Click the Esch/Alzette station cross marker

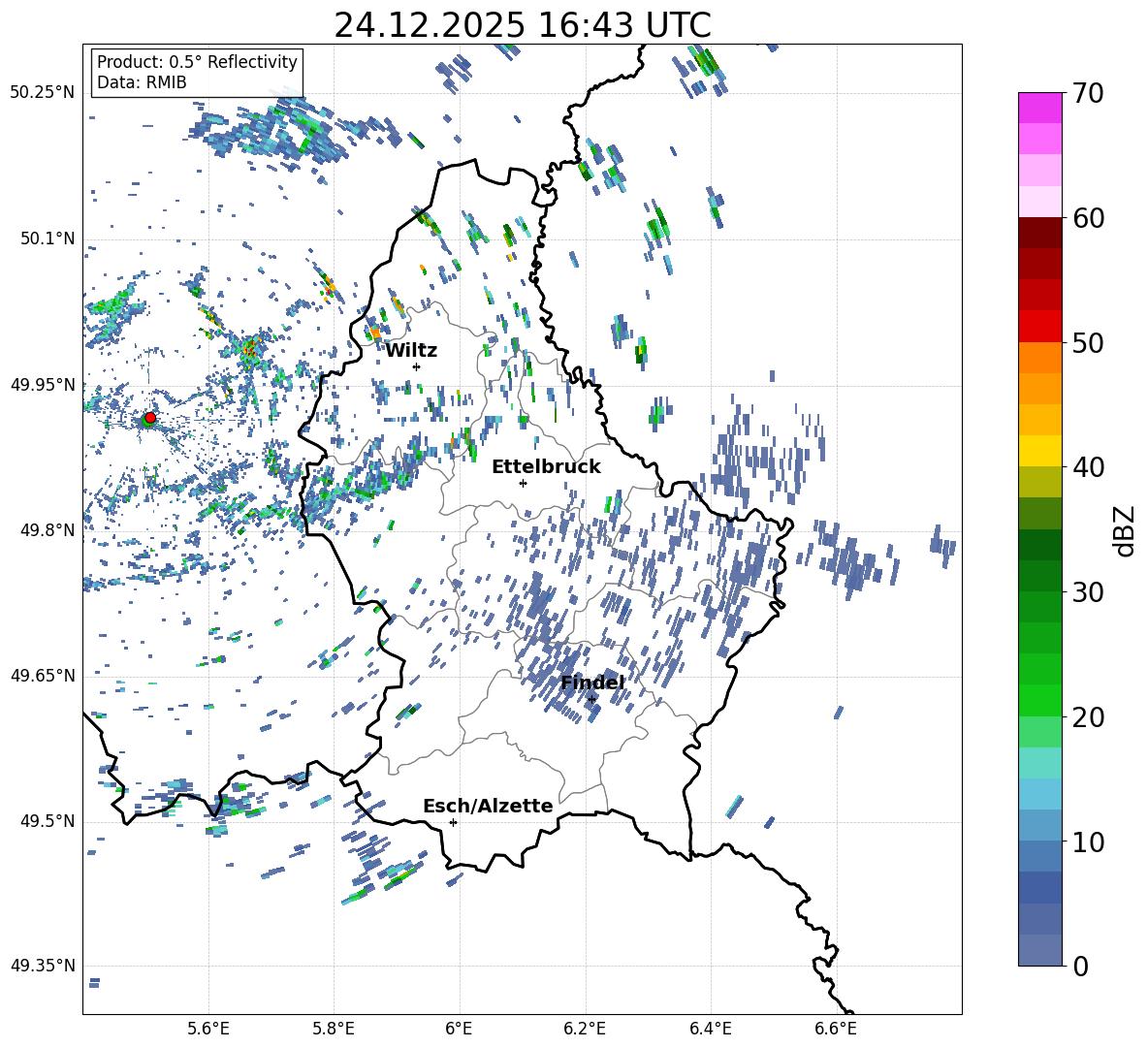pyautogui.click(x=453, y=822)
